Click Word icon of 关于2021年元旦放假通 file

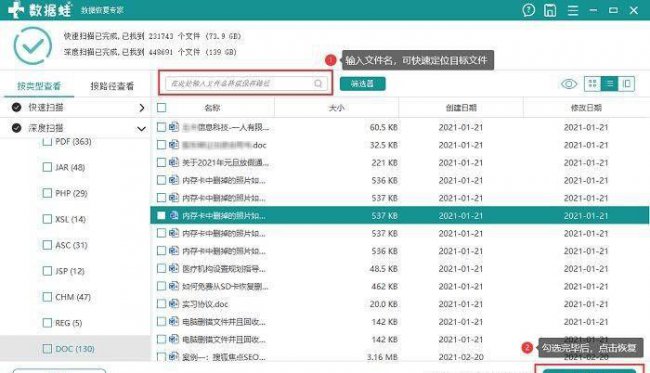pos(174,162)
